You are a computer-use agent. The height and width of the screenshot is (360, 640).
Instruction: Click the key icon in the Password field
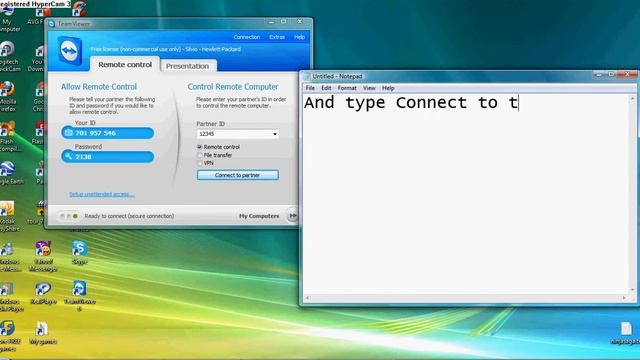69,156
